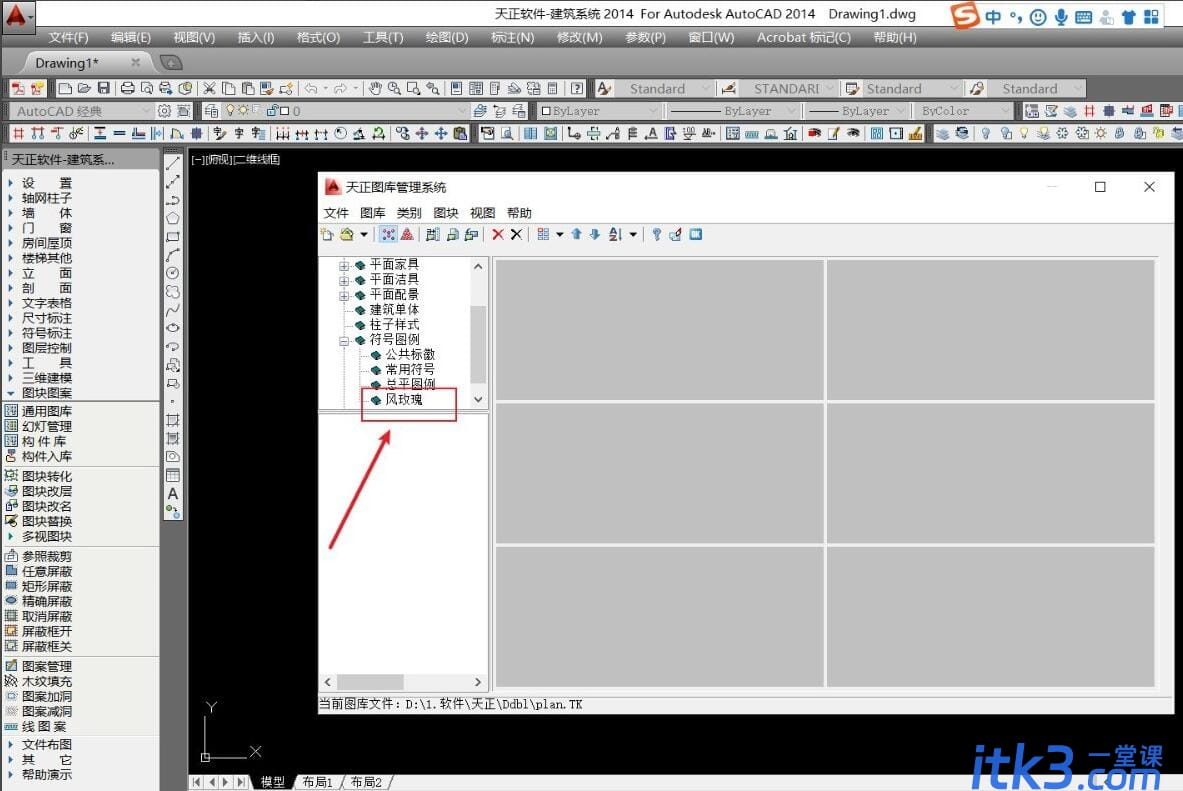Click 矩形屏蔽 in the sidebar

(x=47, y=586)
